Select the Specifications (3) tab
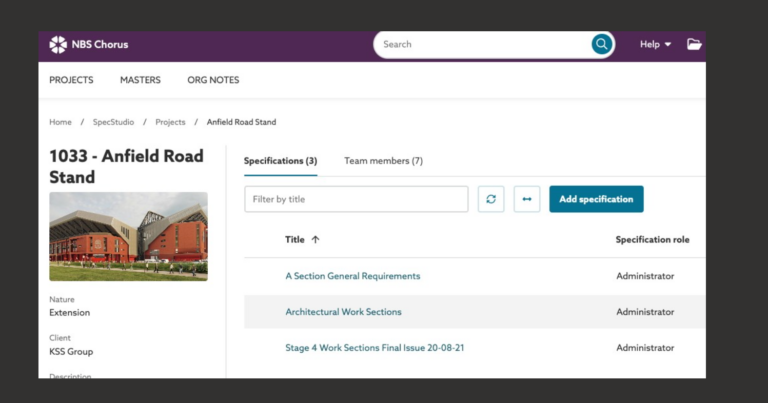The width and height of the screenshot is (768, 403). coord(280,161)
